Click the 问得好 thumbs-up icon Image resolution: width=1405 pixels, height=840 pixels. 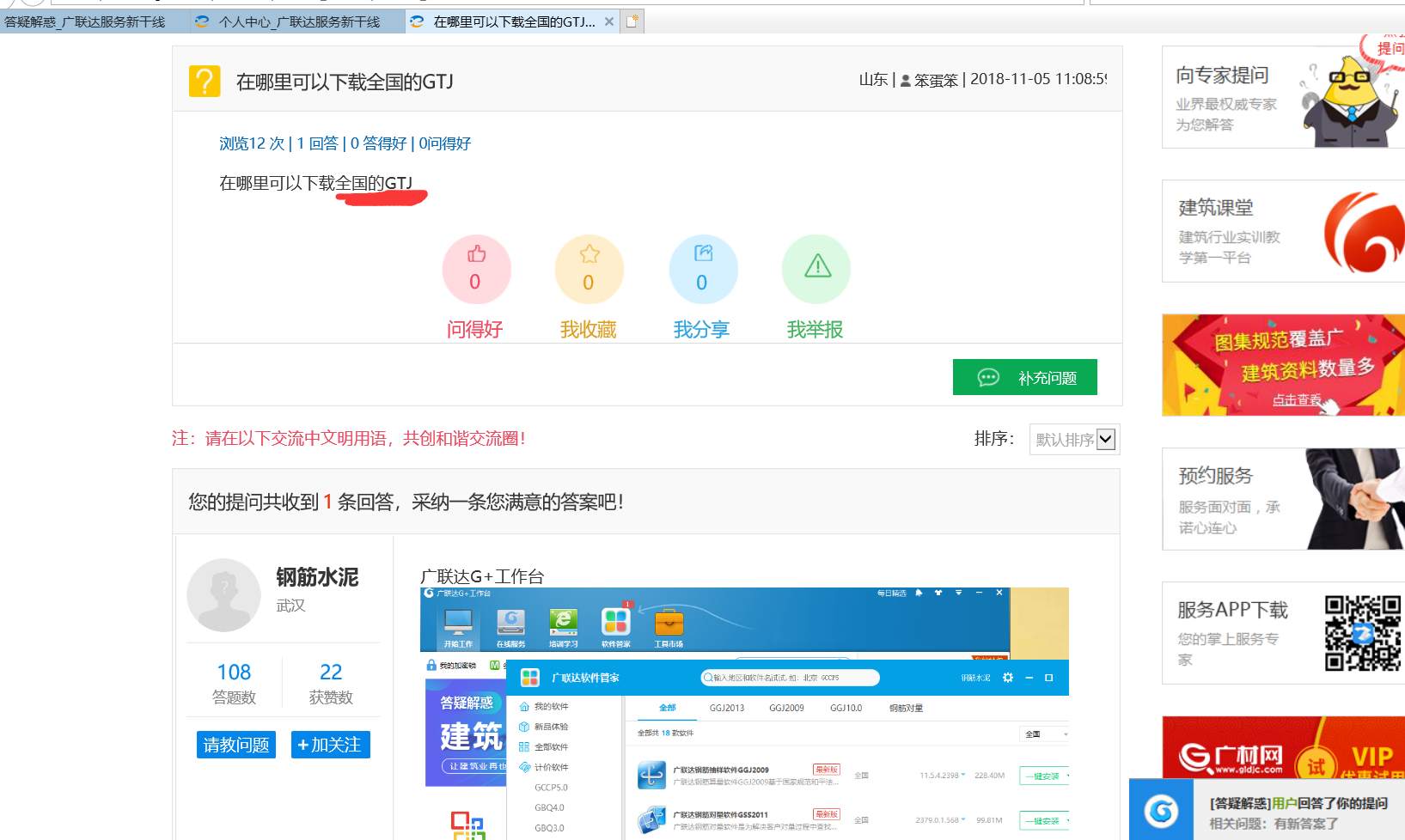(476, 254)
